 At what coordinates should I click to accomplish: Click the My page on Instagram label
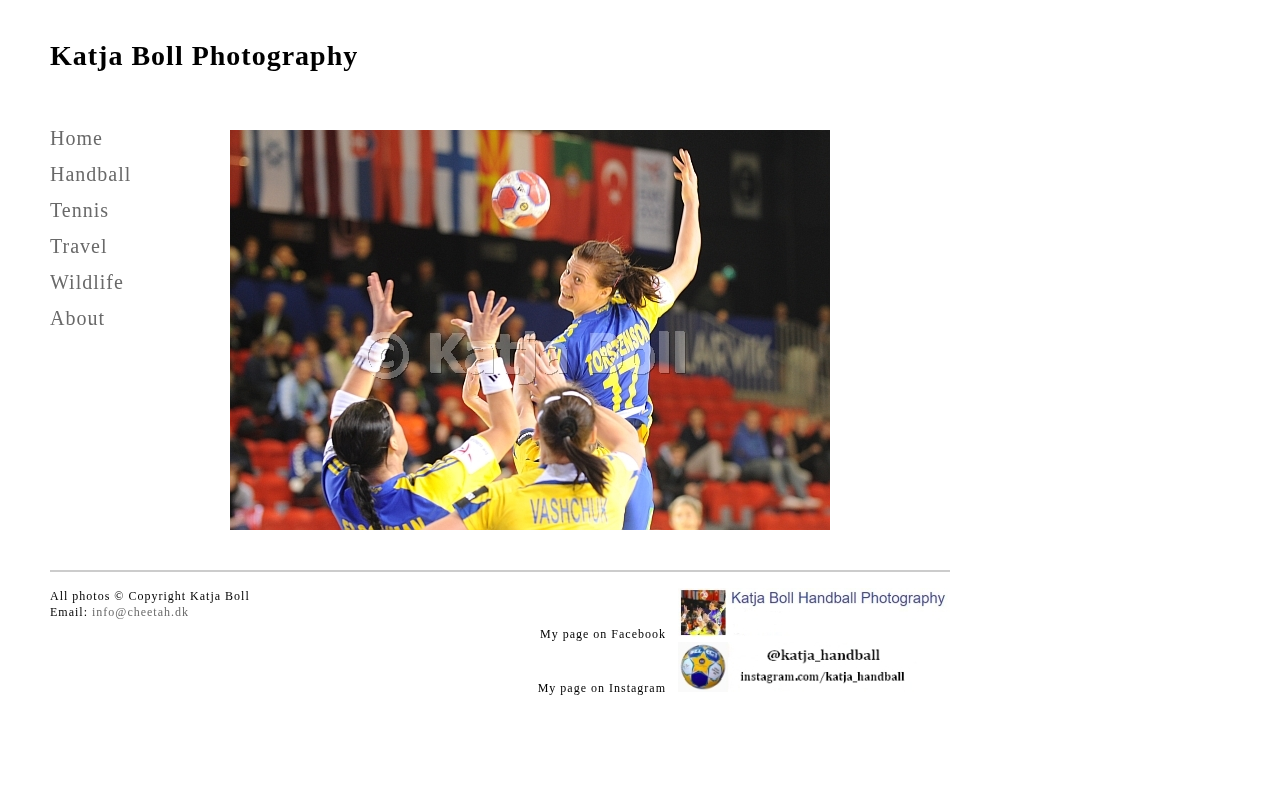[x=602, y=688]
